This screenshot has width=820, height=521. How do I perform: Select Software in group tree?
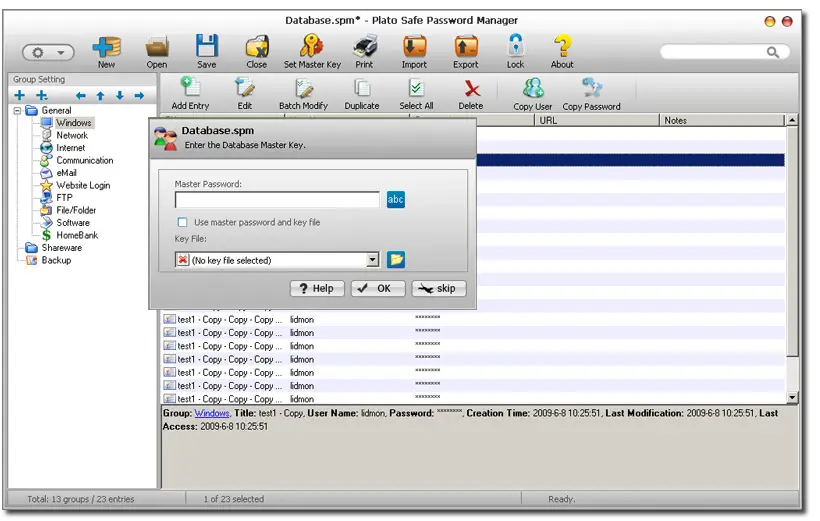tap(73, 223)
